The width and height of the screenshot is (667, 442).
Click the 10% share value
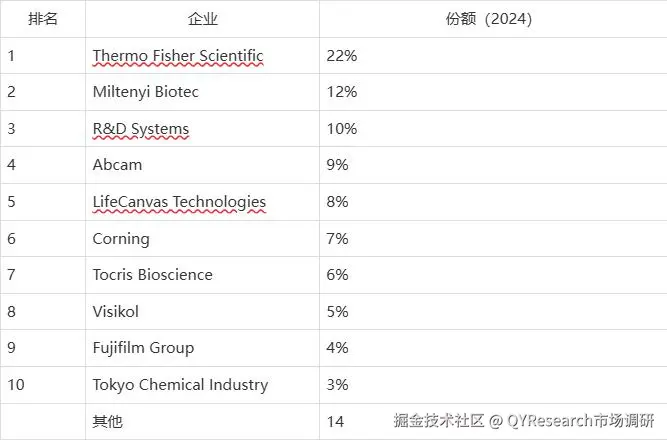(x=341, y=129)
